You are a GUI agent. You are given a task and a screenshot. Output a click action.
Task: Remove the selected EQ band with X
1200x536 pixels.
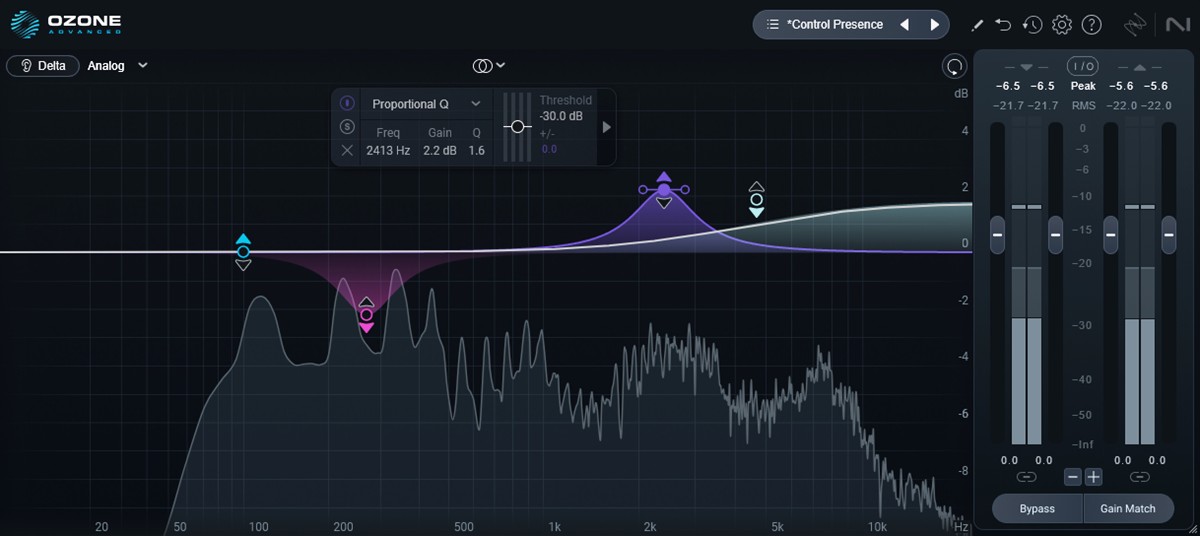pyautogui.click(x=347, y=150)
